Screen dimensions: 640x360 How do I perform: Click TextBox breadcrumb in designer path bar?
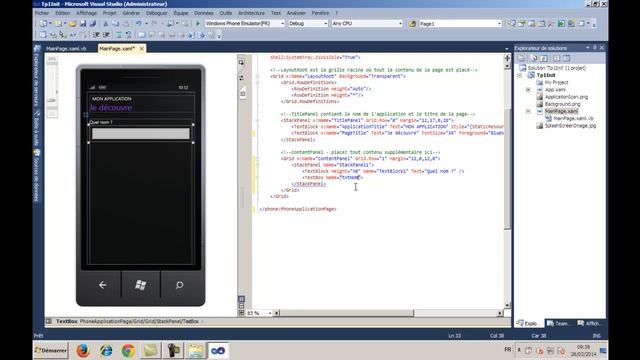(67, 322)
